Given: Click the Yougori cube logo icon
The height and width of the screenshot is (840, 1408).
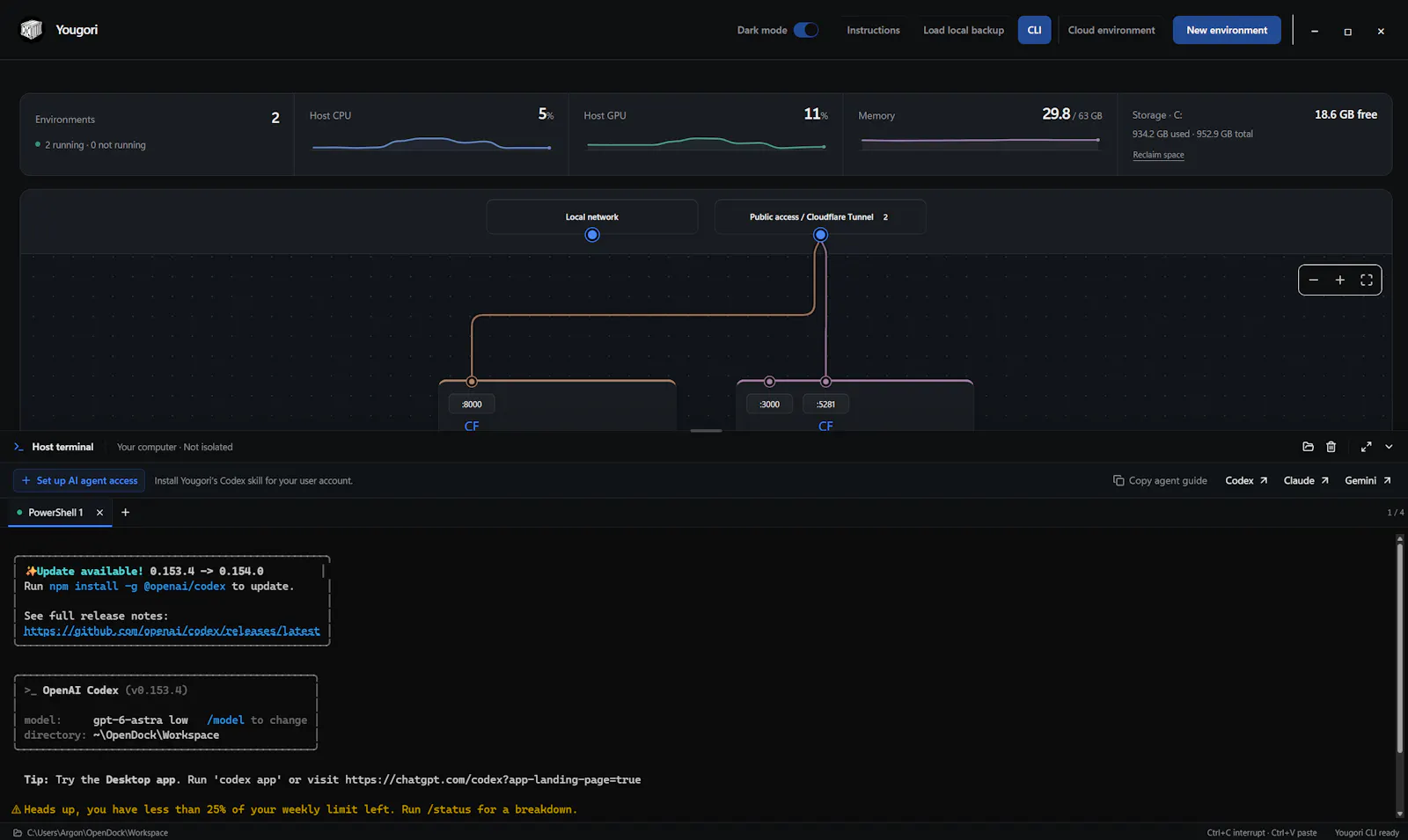Looking at the screenshot, I should [x=32, y=30].
